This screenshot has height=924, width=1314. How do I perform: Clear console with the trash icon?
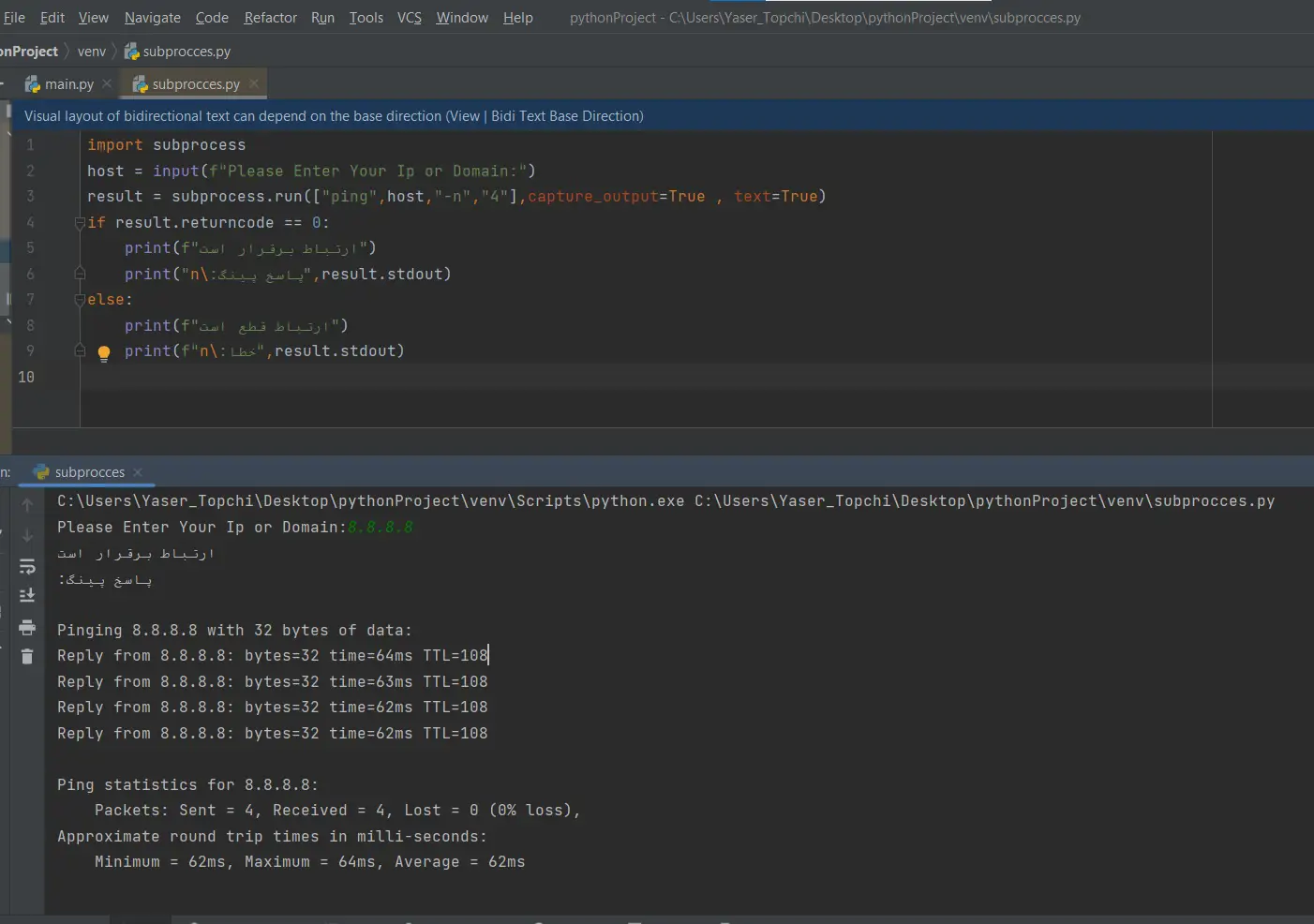pyautogui.click(x=27, y=657)
